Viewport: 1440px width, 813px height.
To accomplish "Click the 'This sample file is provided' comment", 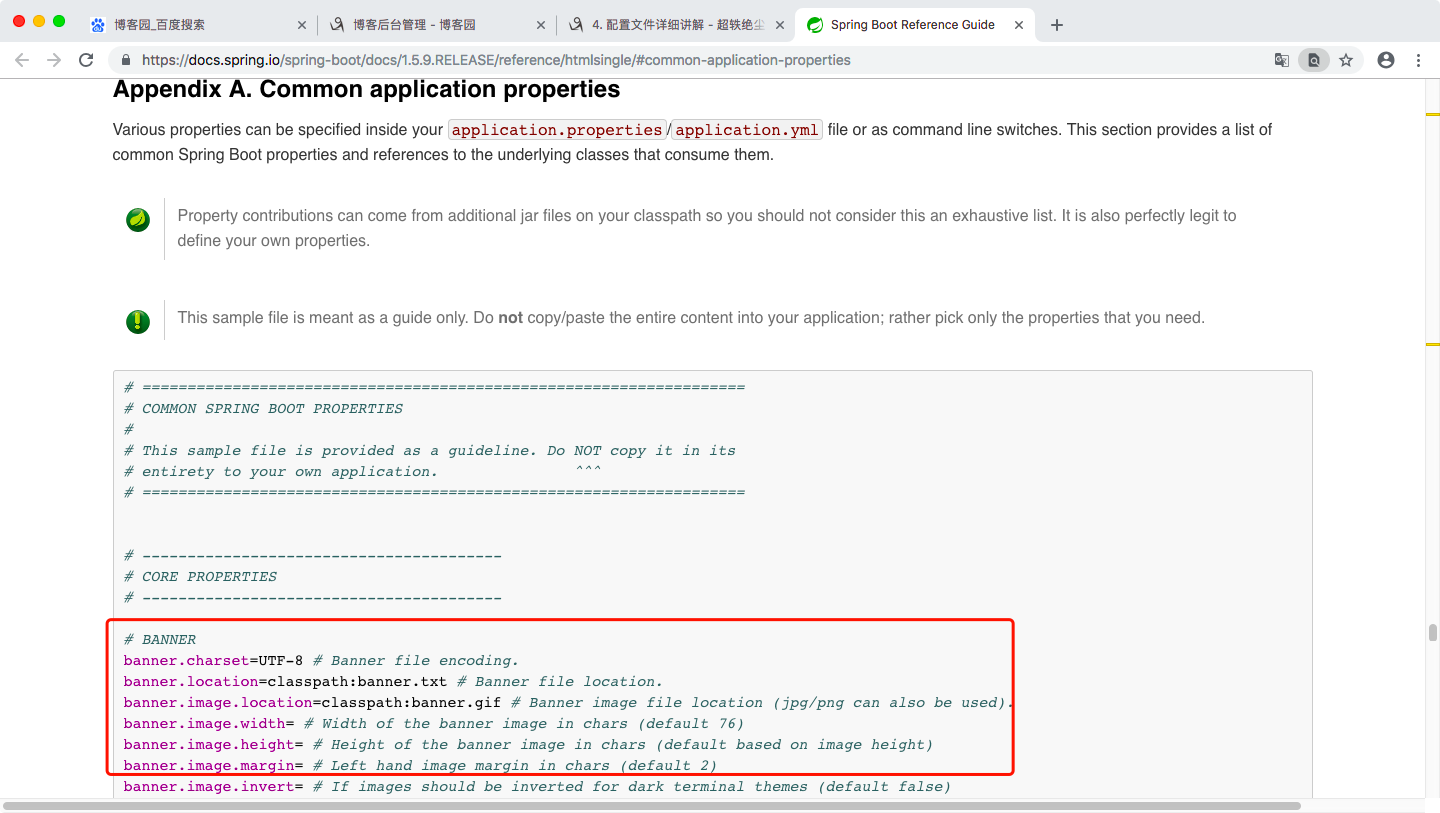I will click(430, 450).
